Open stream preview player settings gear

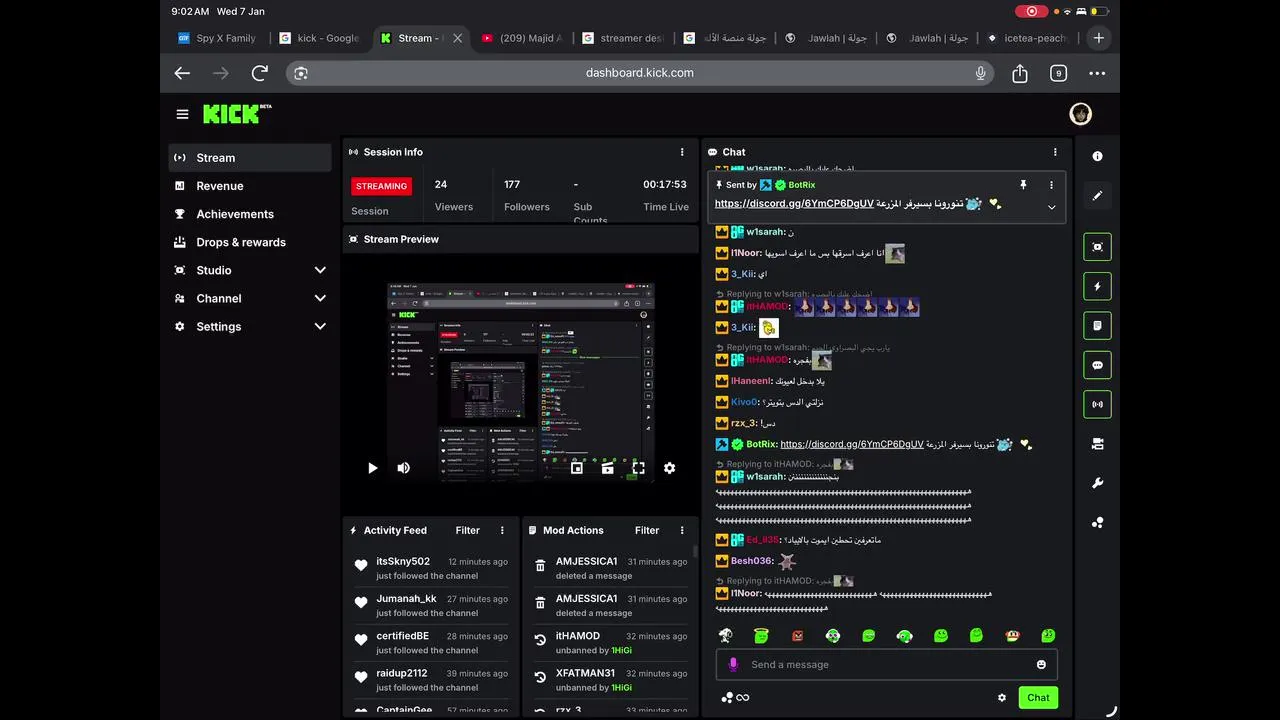(669, 467)
